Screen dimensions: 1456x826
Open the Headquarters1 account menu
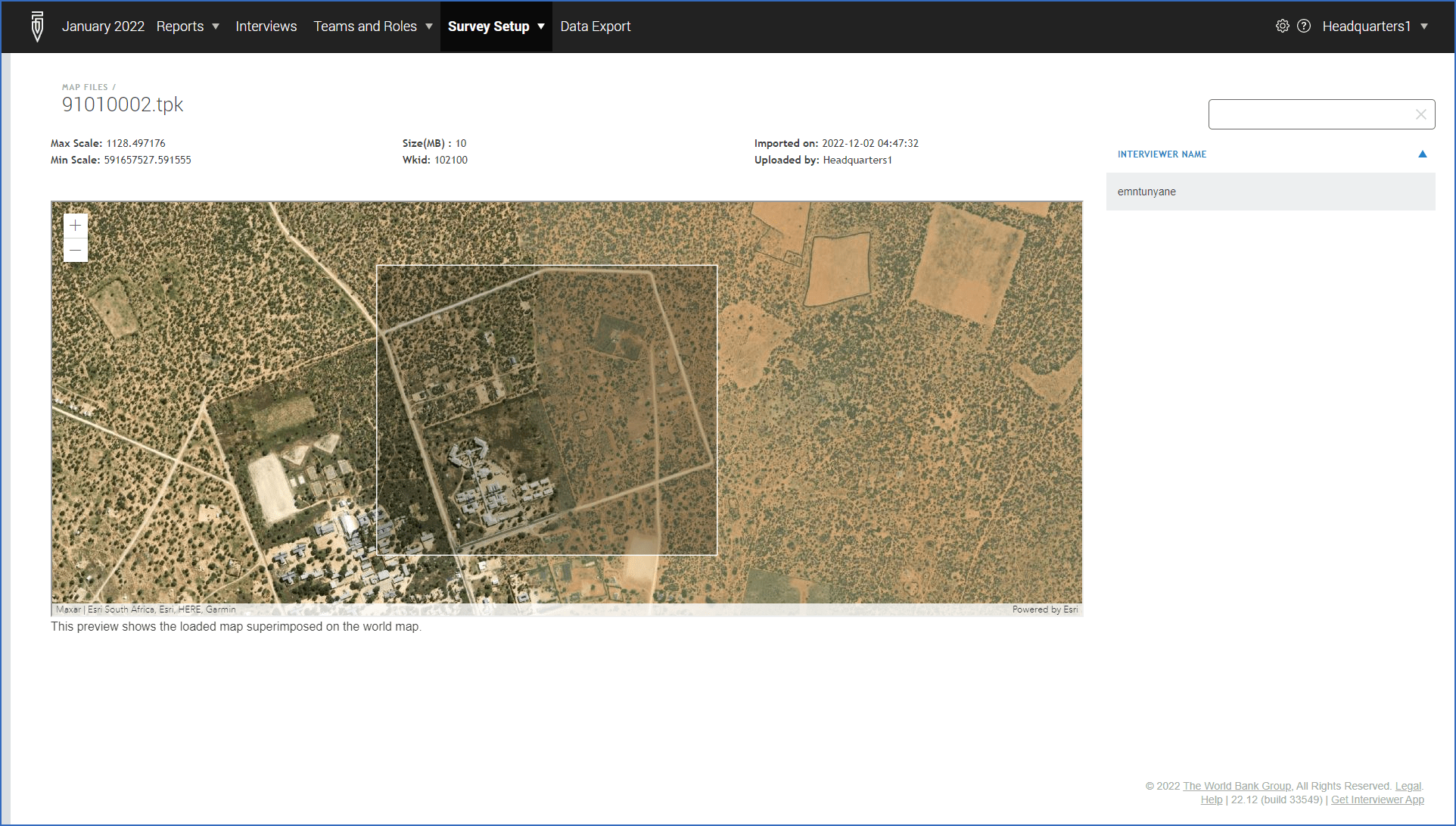point(1374,26)
